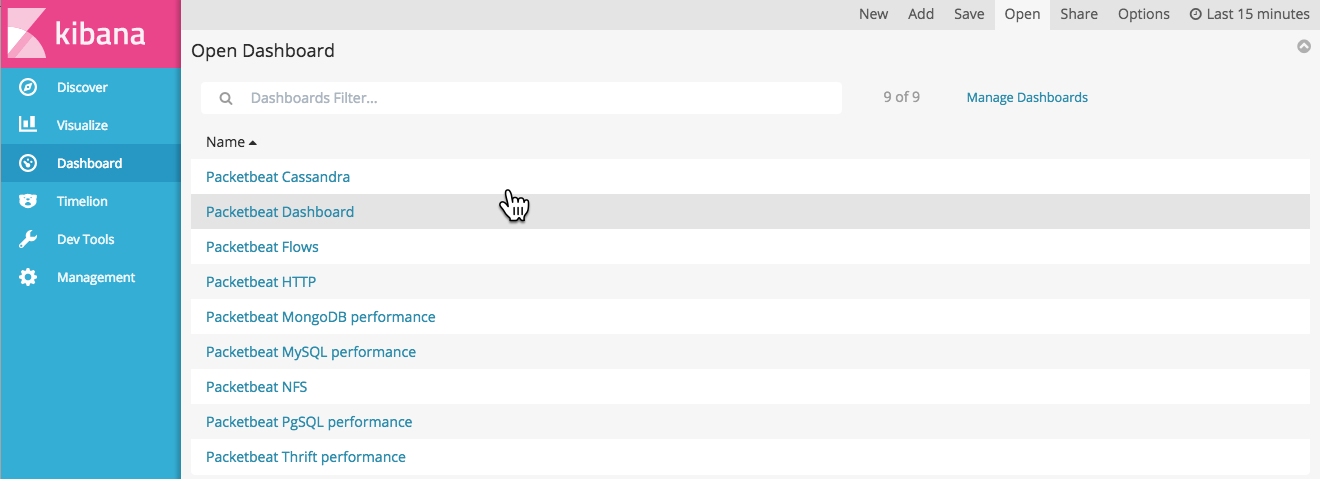Viewport: 1320px width, 479px height.
Task: Click the Dev Tools wrench icon
Action: 28,239
